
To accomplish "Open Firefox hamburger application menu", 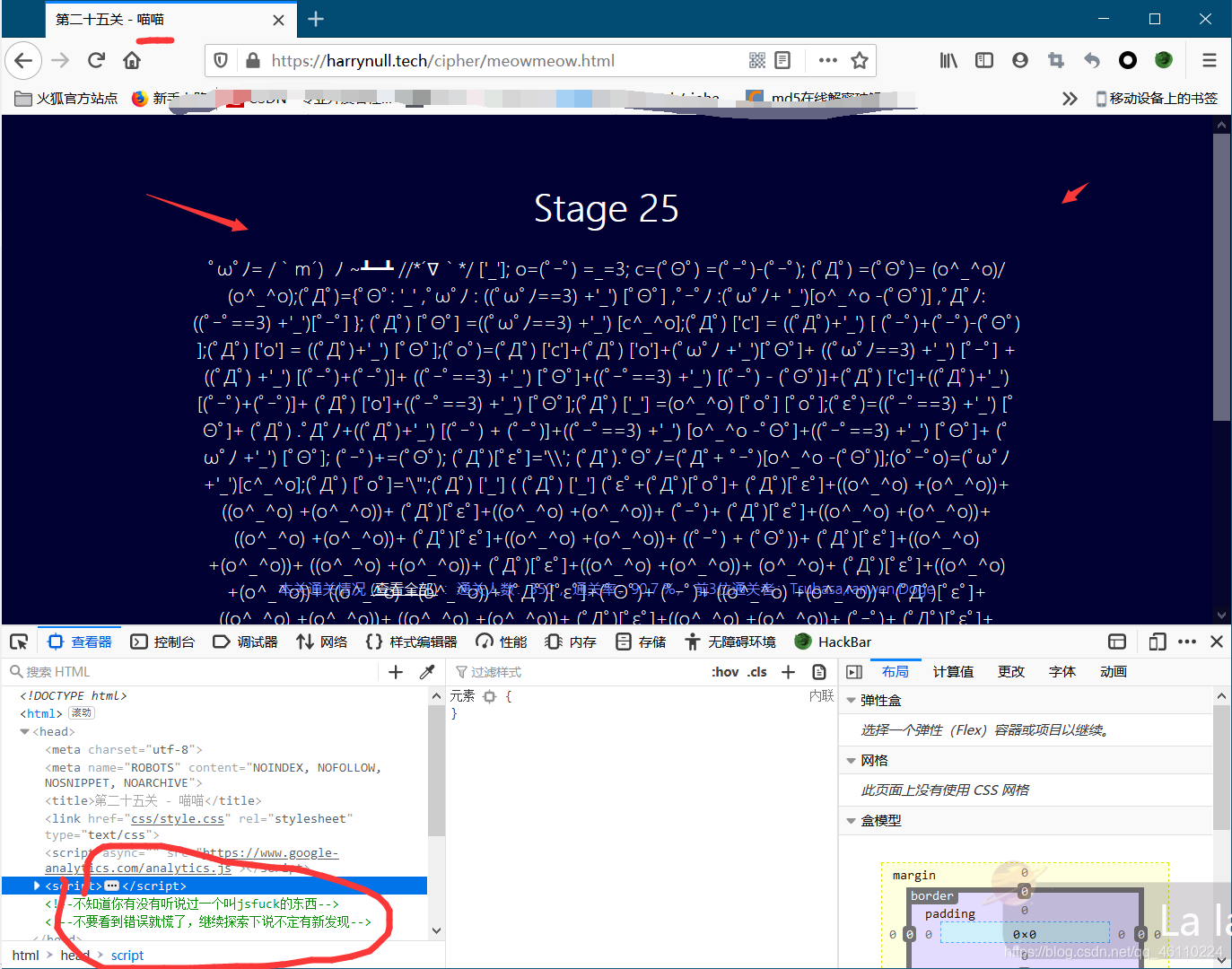I will (x=1210, y=60).
